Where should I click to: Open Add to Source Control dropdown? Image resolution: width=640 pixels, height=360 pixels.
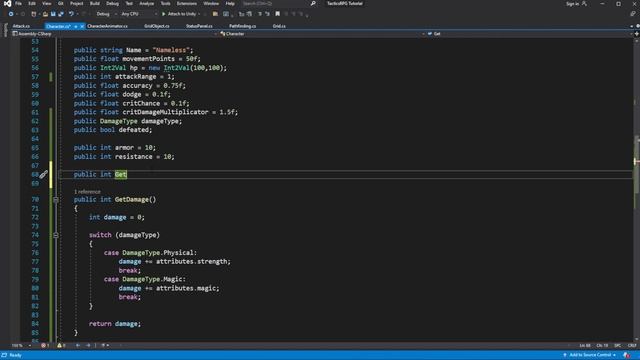point(589,355)
